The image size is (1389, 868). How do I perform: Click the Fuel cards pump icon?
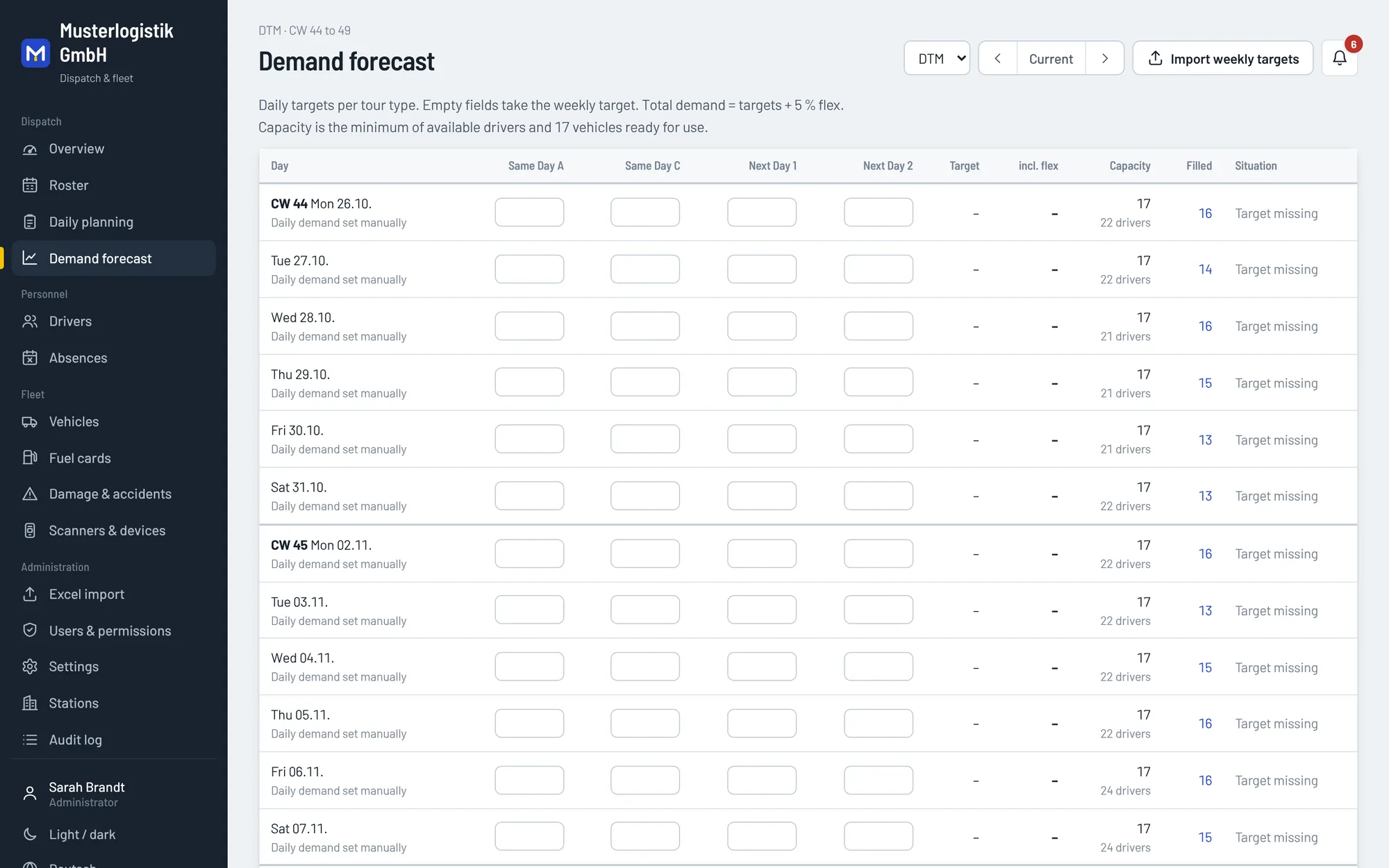pos(30,458)
